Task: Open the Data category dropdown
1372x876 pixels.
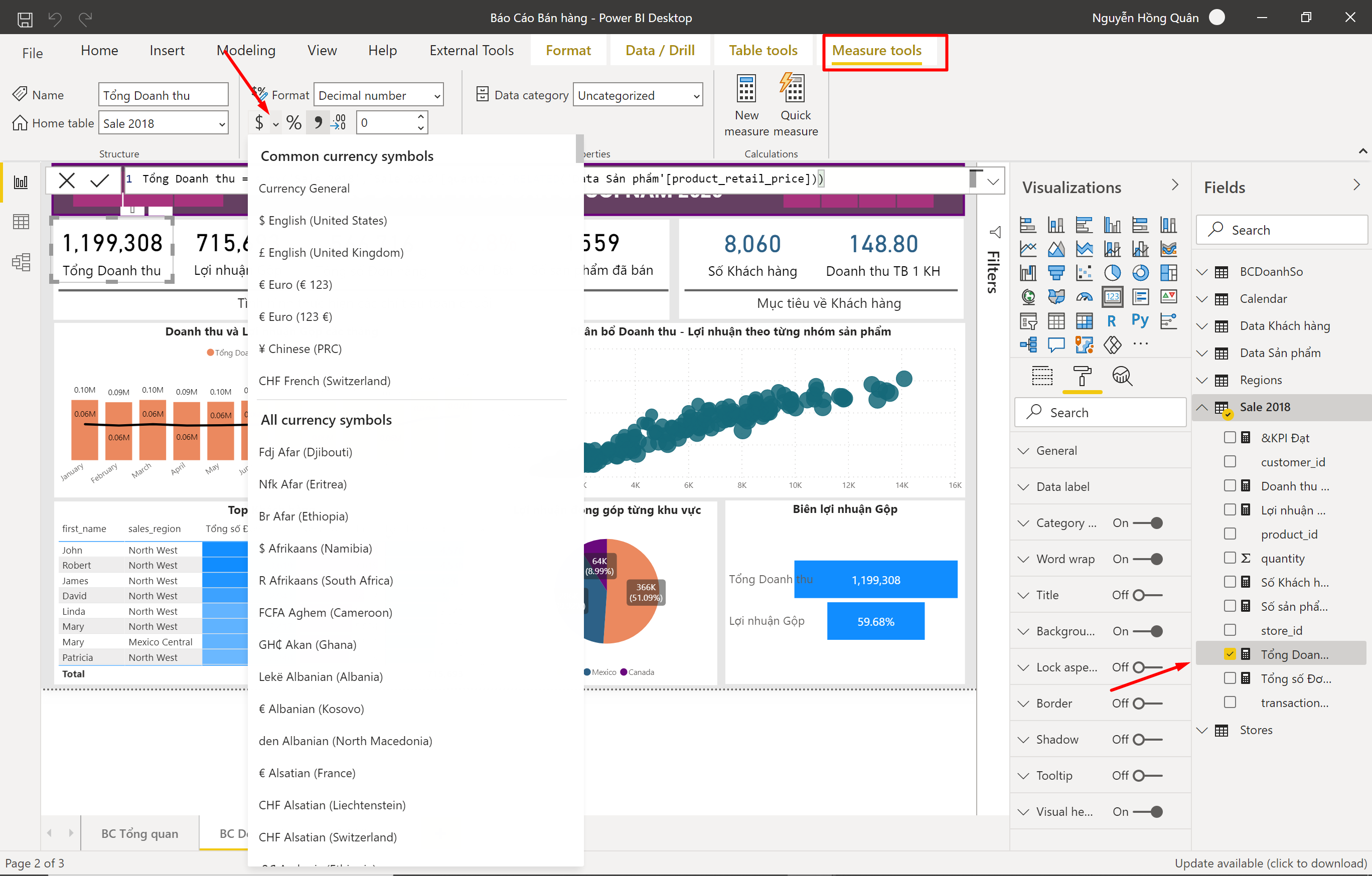Action: tap(638, 95)
